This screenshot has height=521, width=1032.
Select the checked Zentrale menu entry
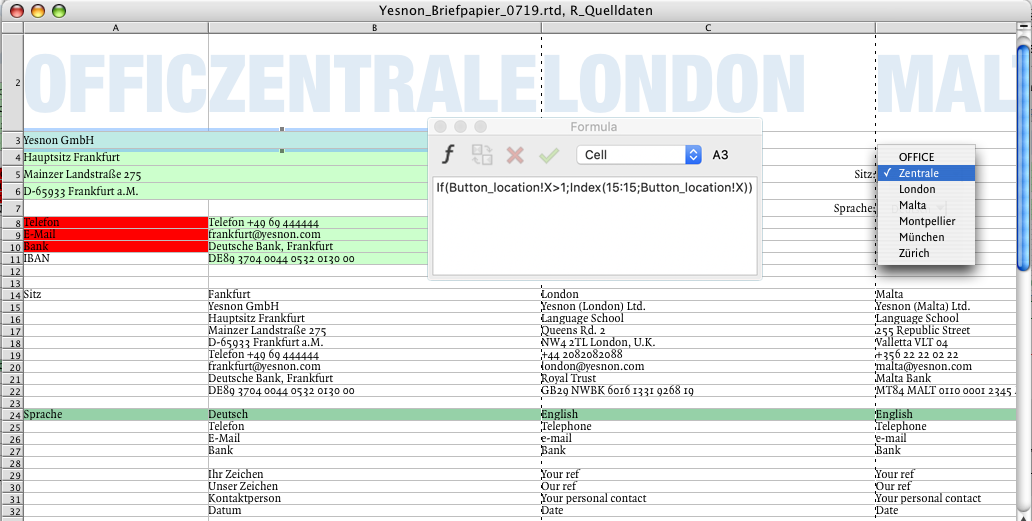918,173
